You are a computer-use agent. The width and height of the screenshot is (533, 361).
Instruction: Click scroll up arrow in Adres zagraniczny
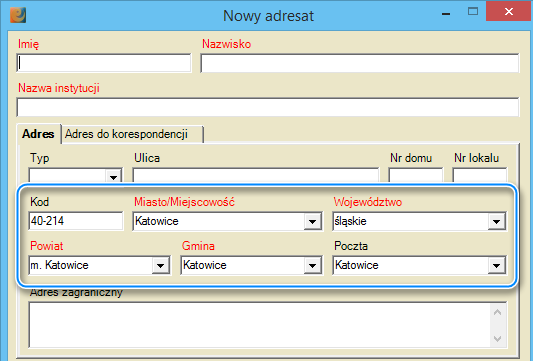coord(497,312)
